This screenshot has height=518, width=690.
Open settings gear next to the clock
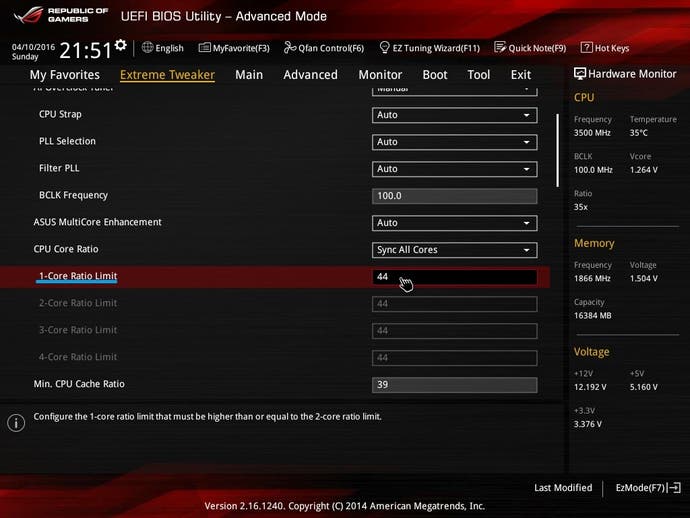click(121, 45)
